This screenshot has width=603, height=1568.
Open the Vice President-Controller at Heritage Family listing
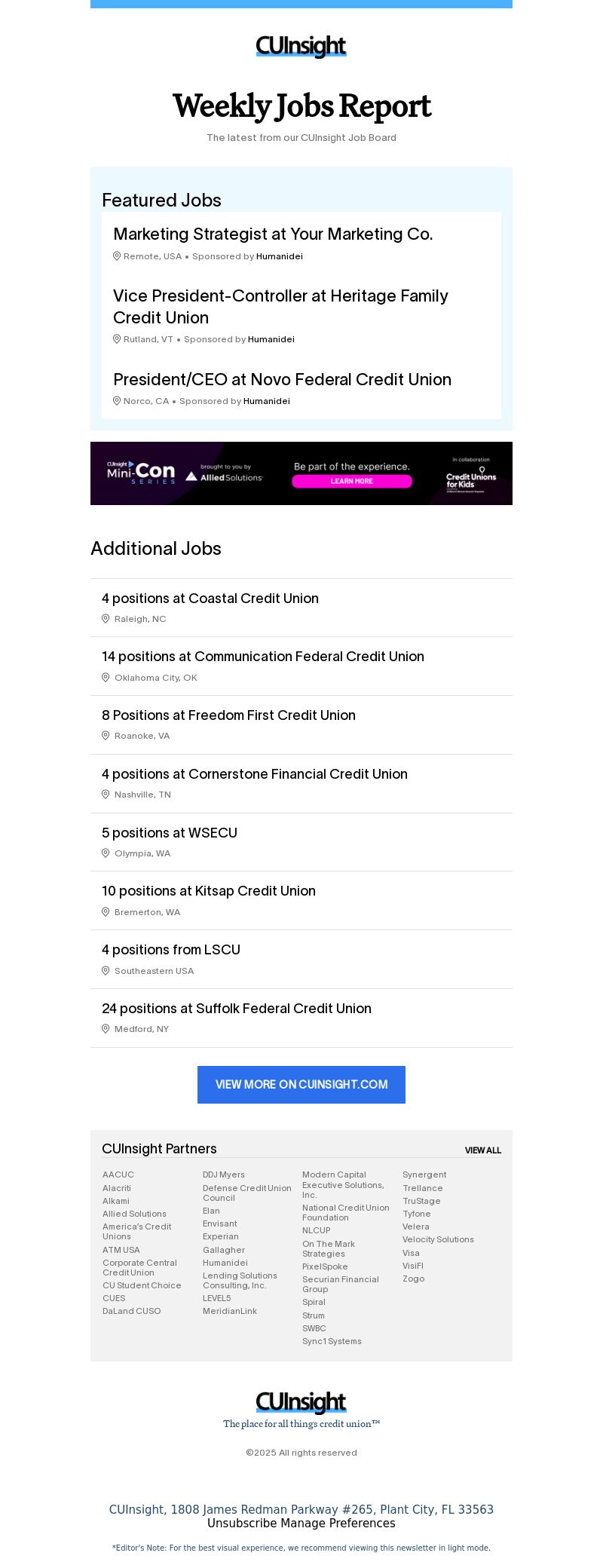click(280, 307)
